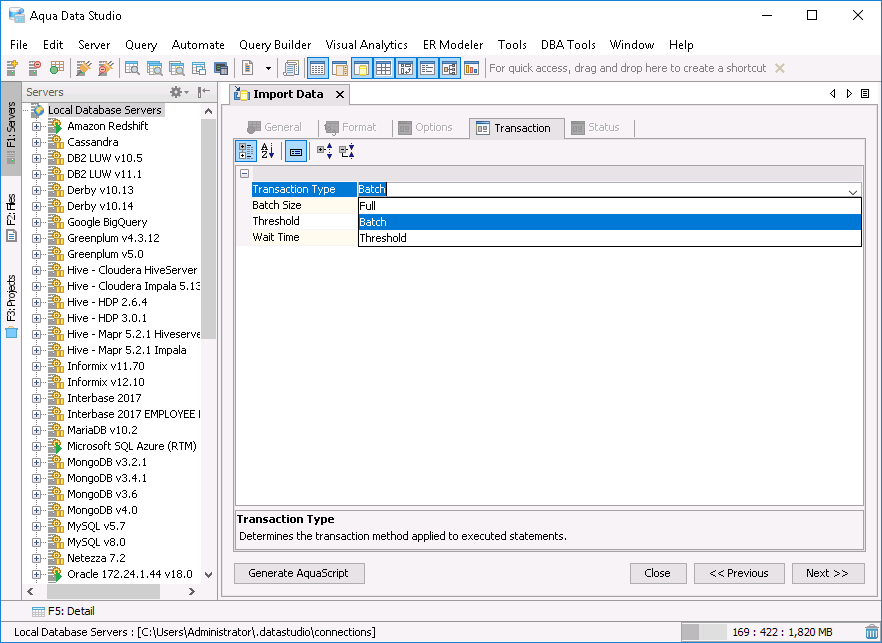Screen dimensions: 882x643
Task: Select the Wait Time property row
Action: click(x=304, y=237)
